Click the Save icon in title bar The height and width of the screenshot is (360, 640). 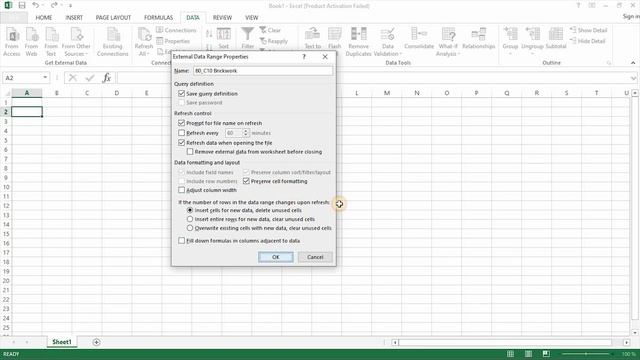[22, 5]
